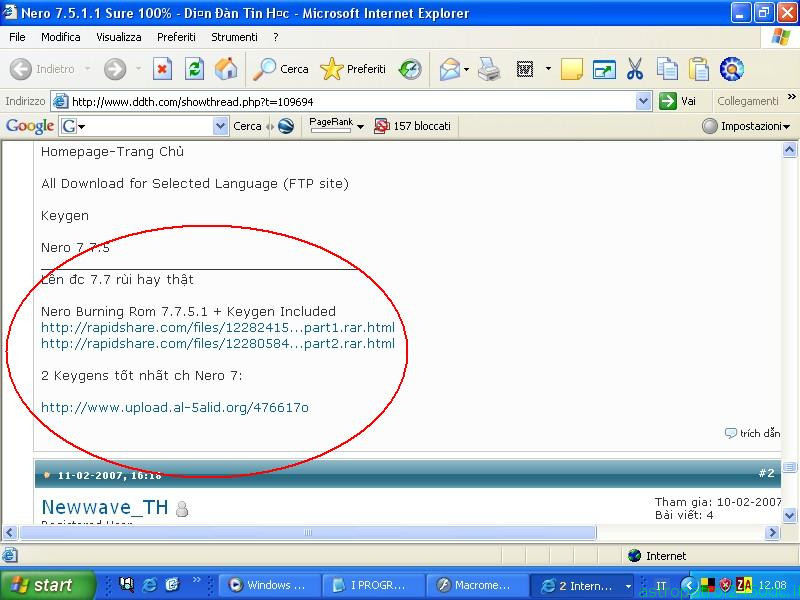Open the ? help menu

click(276, 37)
